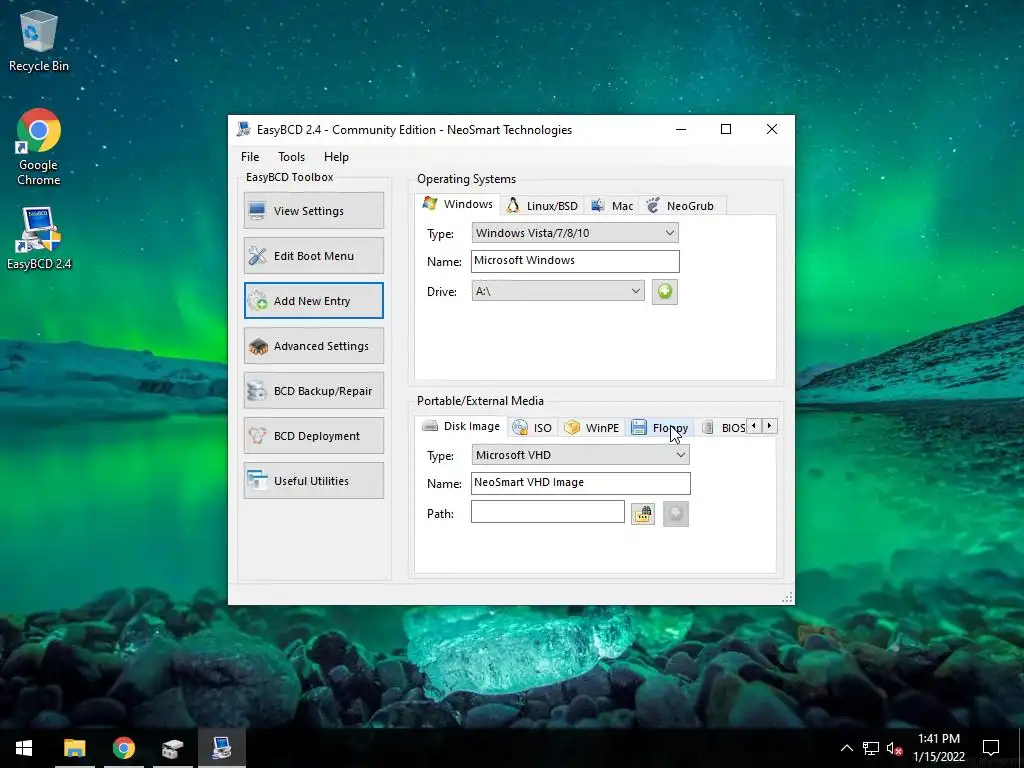Click the taskbar clock showing 1:41 PM

[939, 748]
